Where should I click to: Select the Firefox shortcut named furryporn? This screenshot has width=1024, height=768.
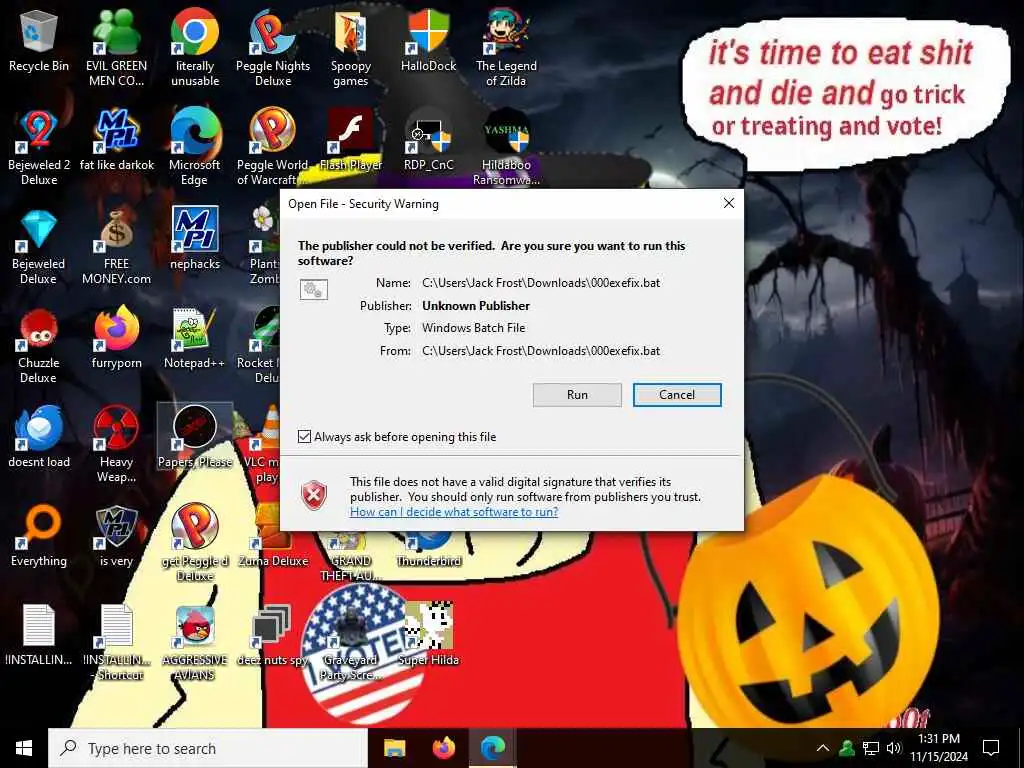[116, 337]
